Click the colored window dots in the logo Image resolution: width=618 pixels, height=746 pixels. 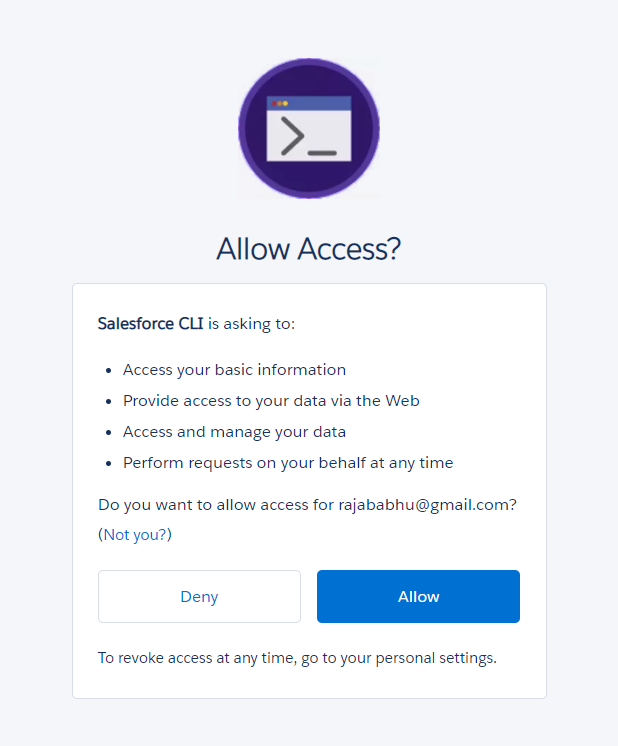(x=280, y=103)
